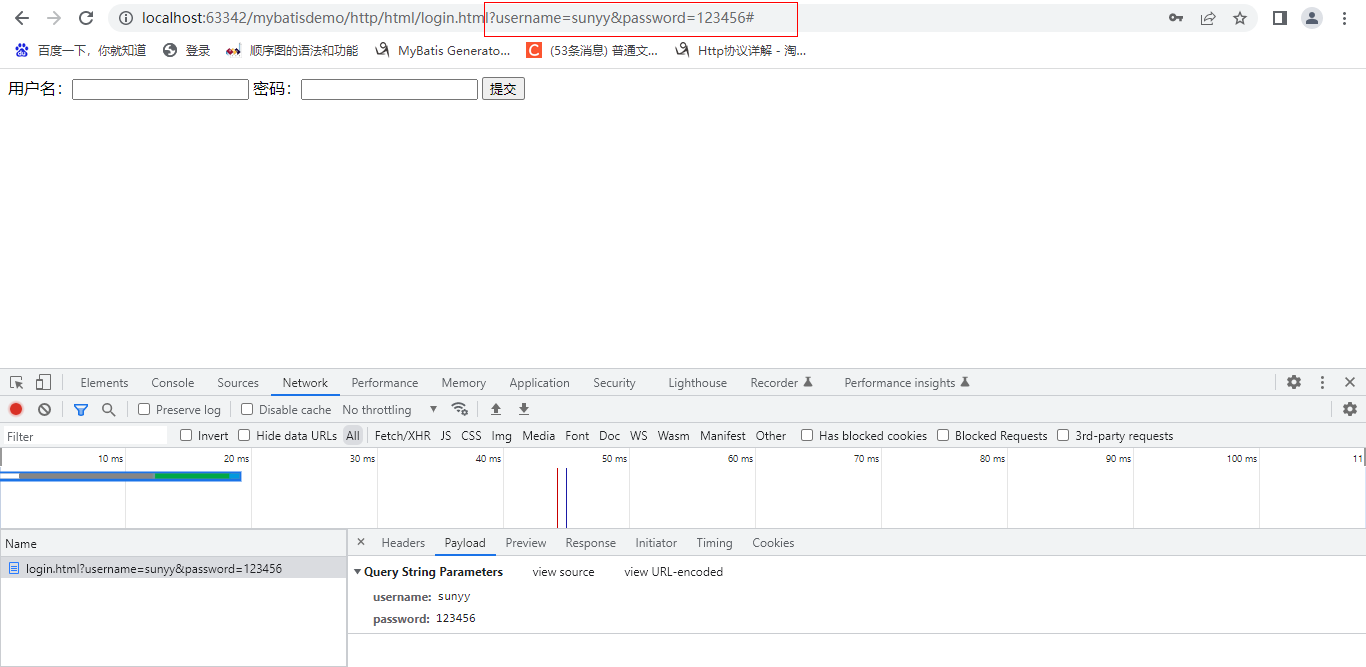
Task: Toggle the network filter funnel icon
Action: pyautogui.click(x=81, y=409)
